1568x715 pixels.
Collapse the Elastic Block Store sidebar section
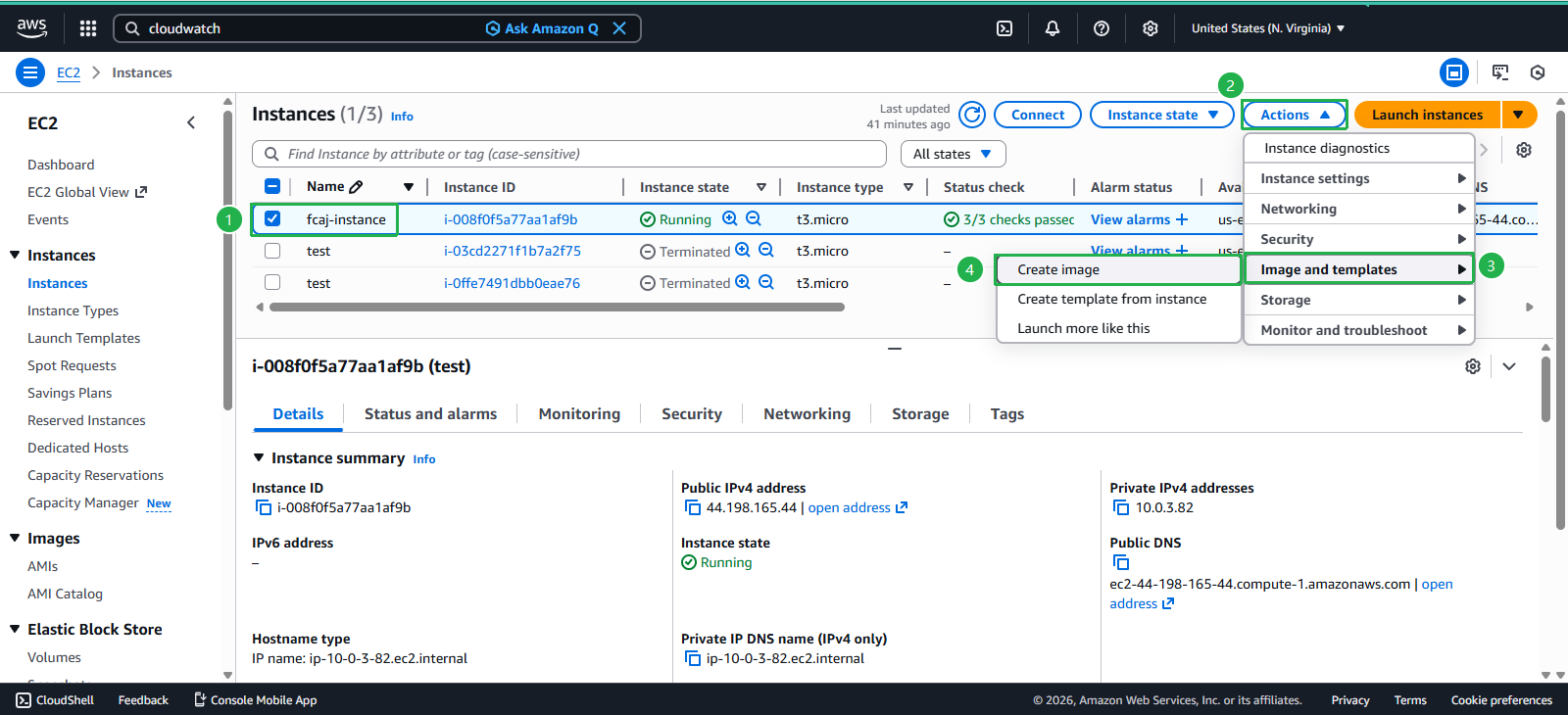15,629
